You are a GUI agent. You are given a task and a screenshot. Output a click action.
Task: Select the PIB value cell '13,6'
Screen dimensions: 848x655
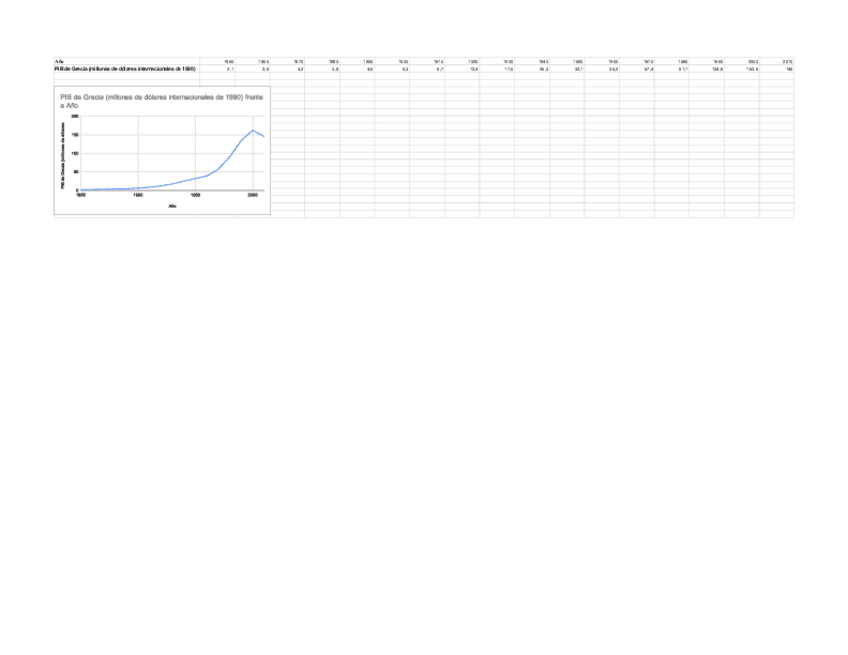pyautogui.click(x=462, y=69)
